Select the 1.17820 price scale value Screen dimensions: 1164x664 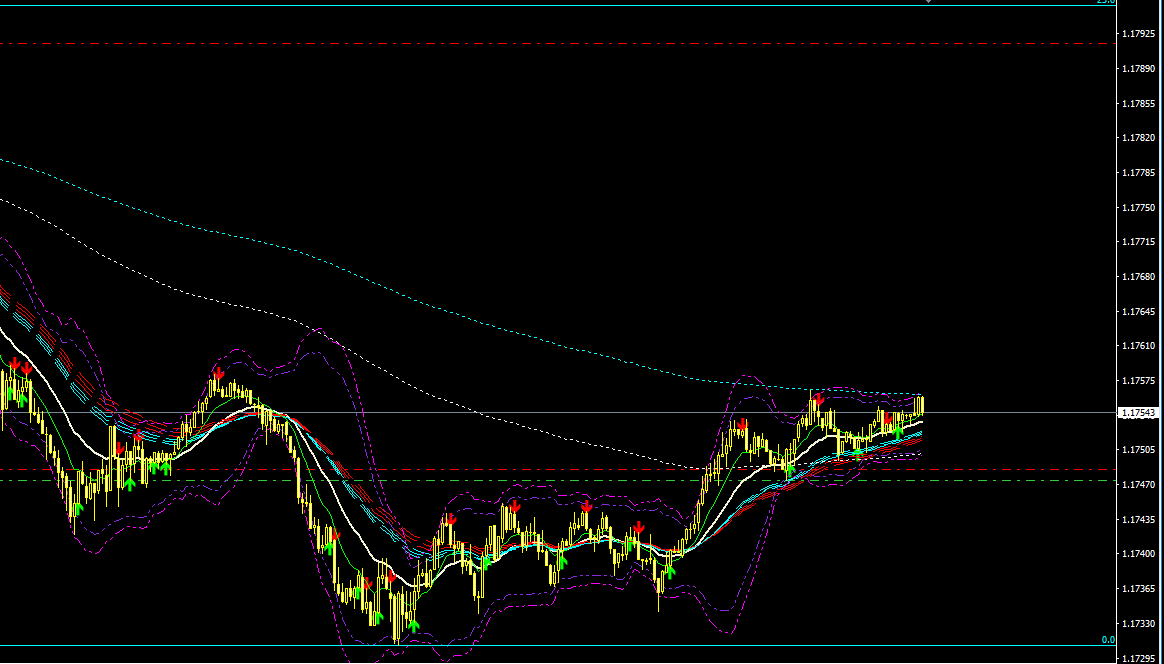tap(1139, 137)
